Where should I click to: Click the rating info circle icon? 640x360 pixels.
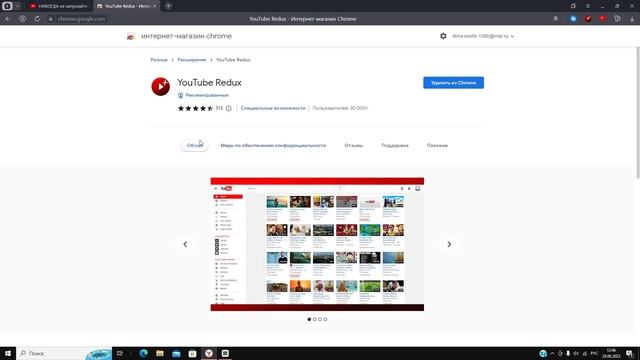coord(229,108)
